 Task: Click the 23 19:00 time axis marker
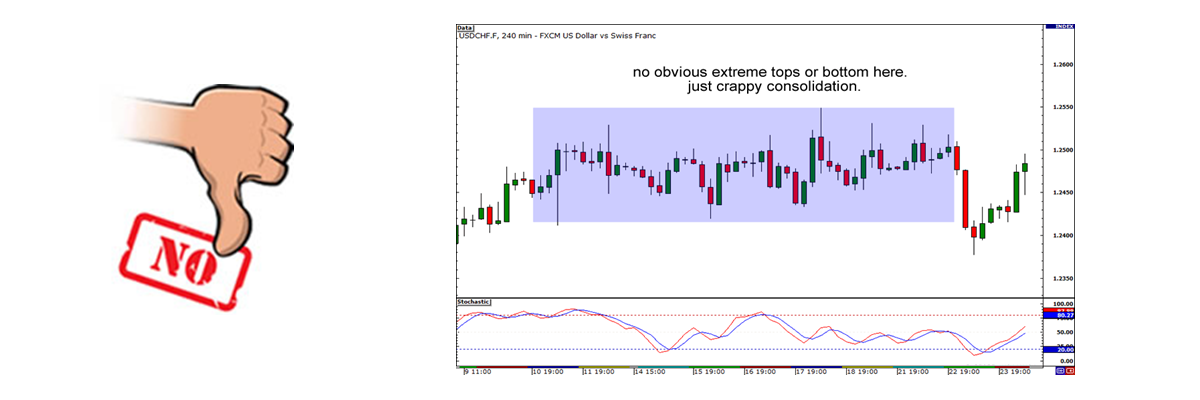pyautogui.click(x=1013, y=371)
